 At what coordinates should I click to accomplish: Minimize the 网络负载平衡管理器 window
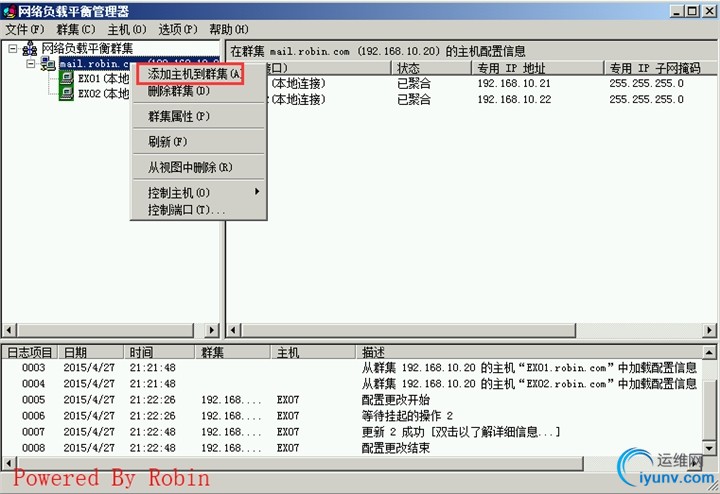(x=676, y=11)
